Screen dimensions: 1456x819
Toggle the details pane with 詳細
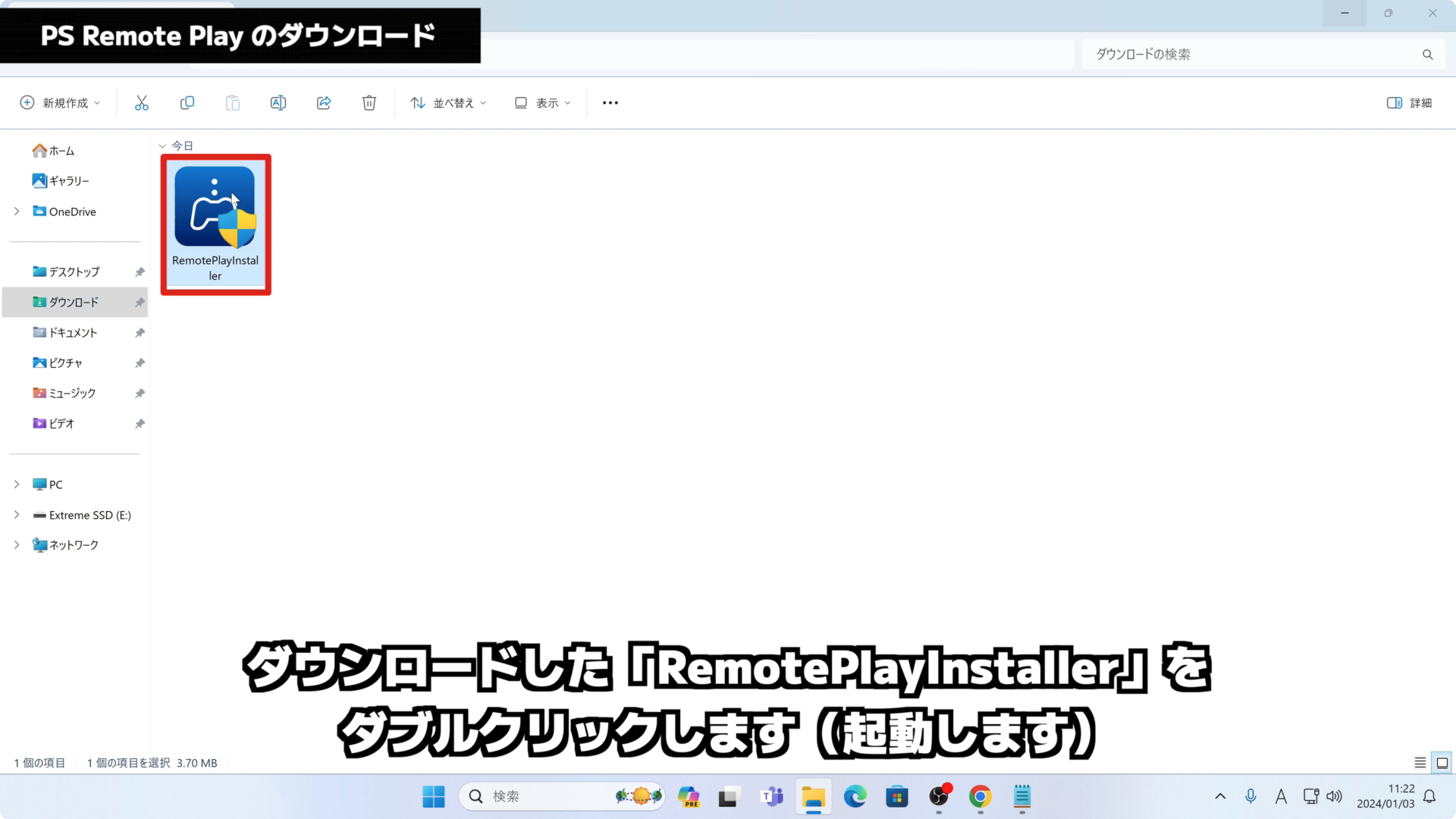coord(1409,102)
